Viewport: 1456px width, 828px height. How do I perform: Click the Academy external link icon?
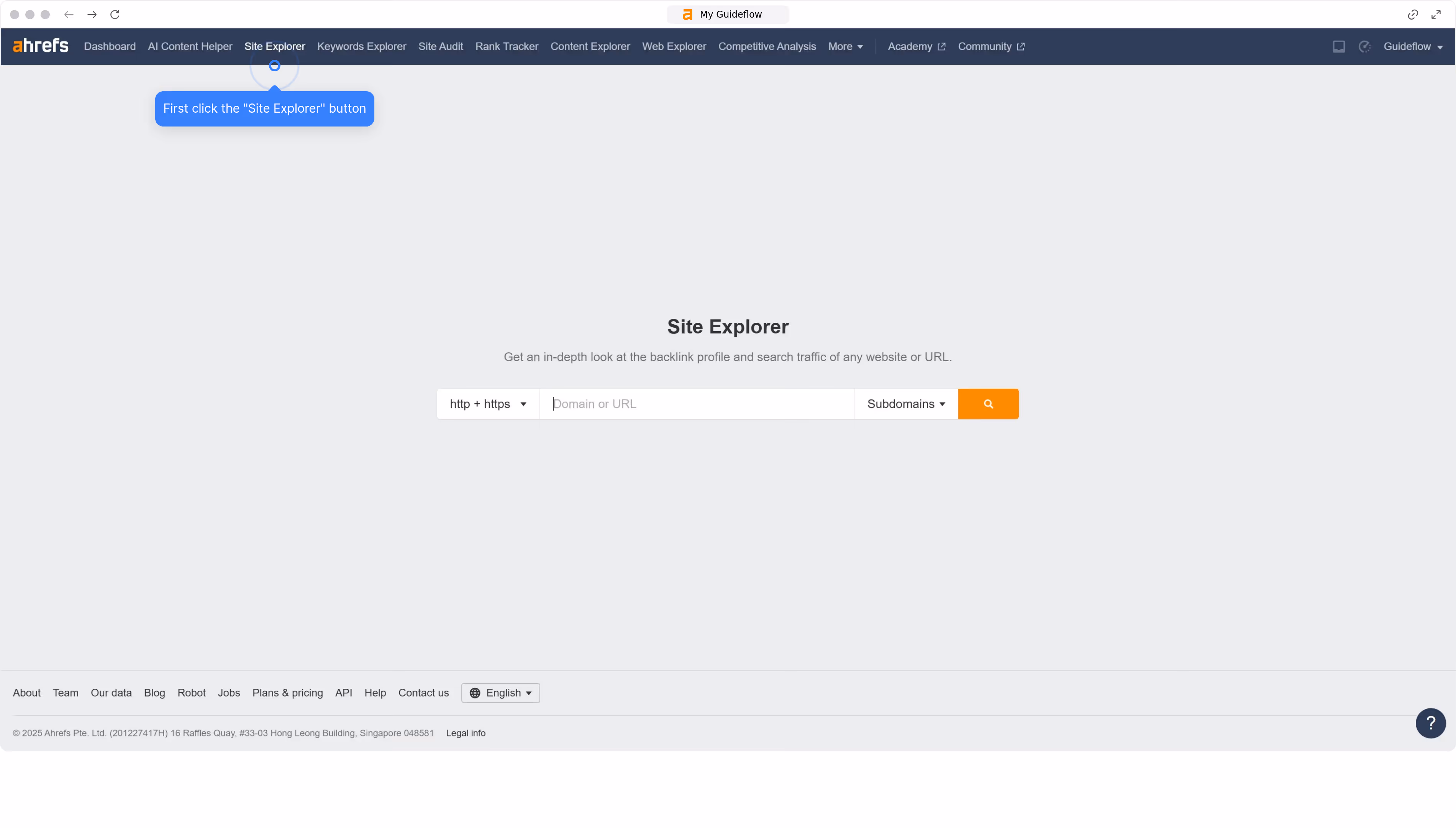tap(942, 46)
